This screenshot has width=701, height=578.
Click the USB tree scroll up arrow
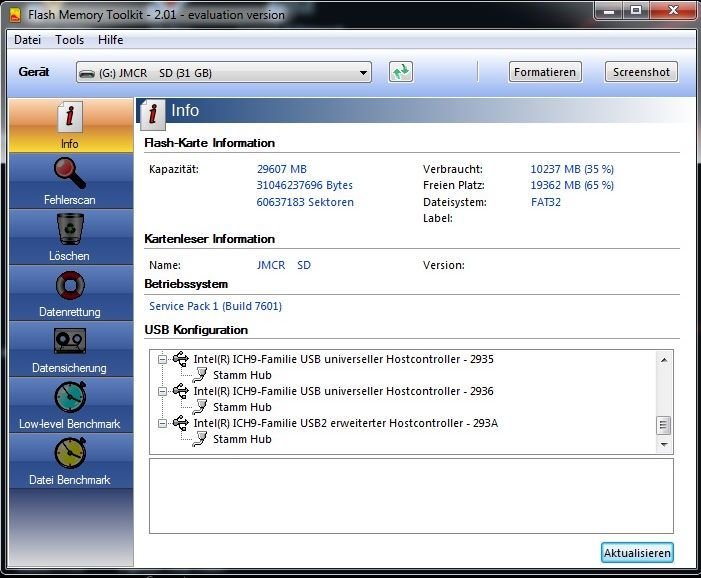click(664, 359)
